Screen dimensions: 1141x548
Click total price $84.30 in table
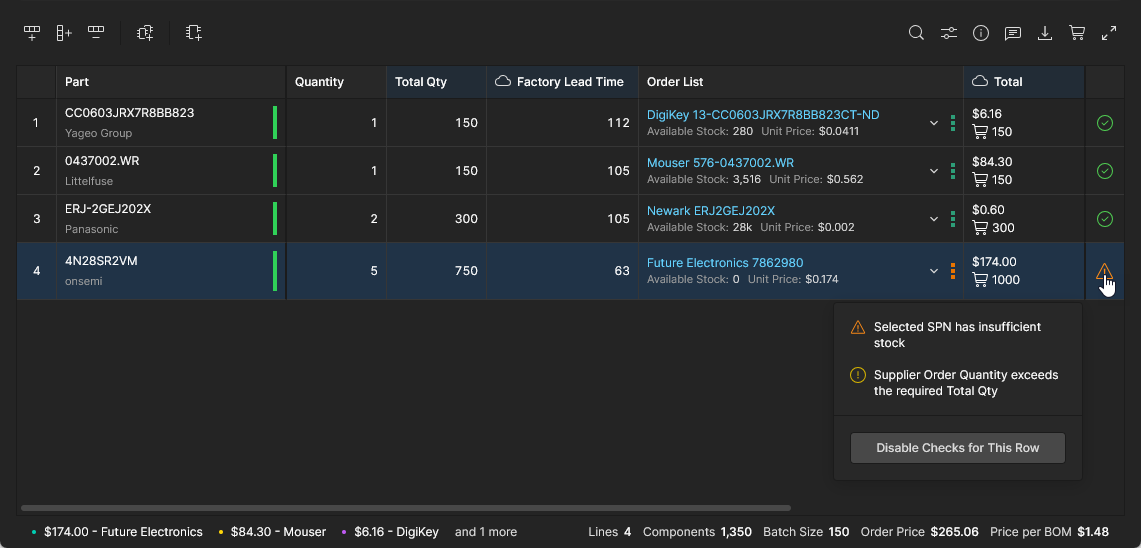pyautogui.click(x=992, y=162)
